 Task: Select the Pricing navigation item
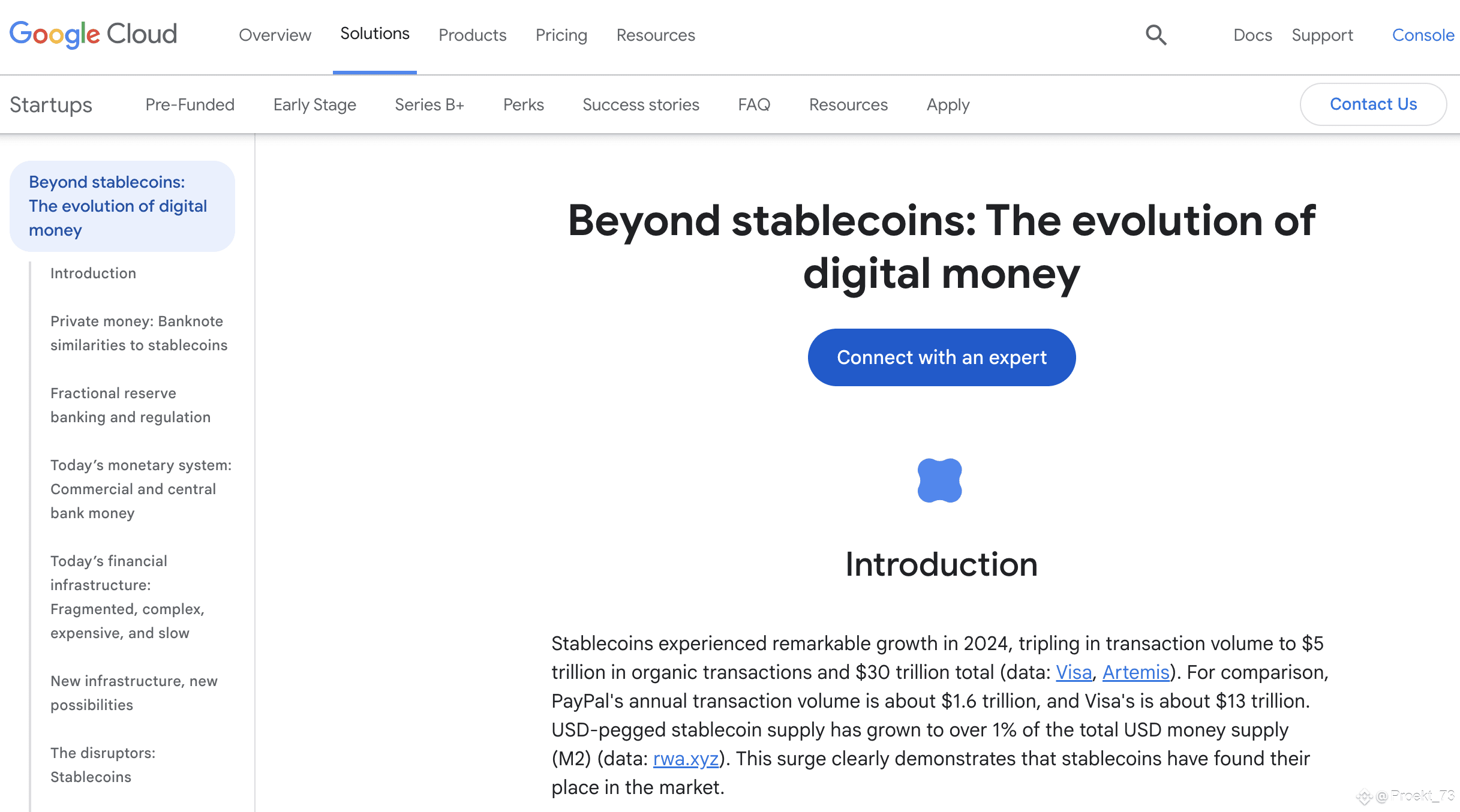point(561,35)
